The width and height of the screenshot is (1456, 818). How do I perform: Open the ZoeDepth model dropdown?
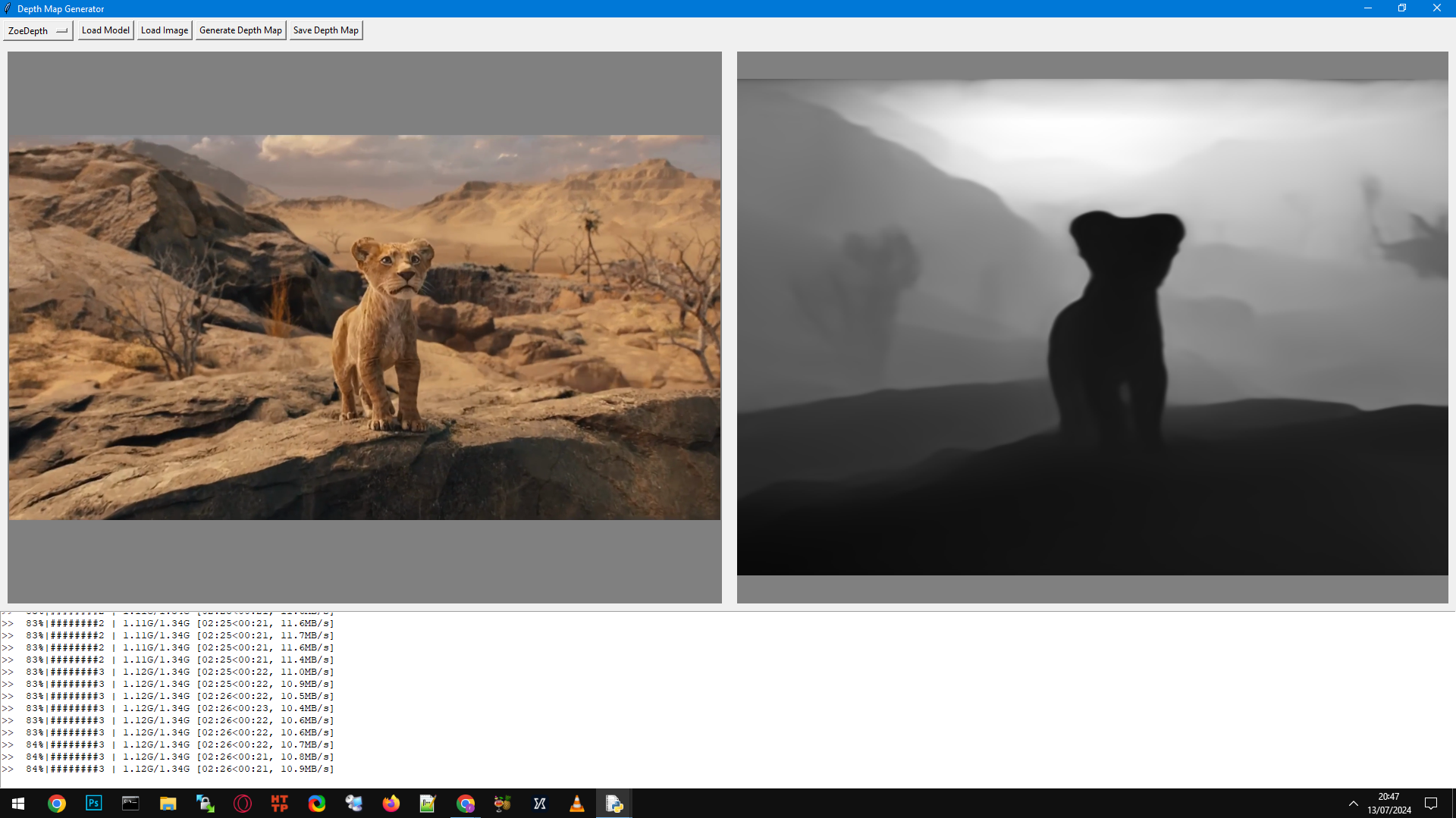coord(38,30)
